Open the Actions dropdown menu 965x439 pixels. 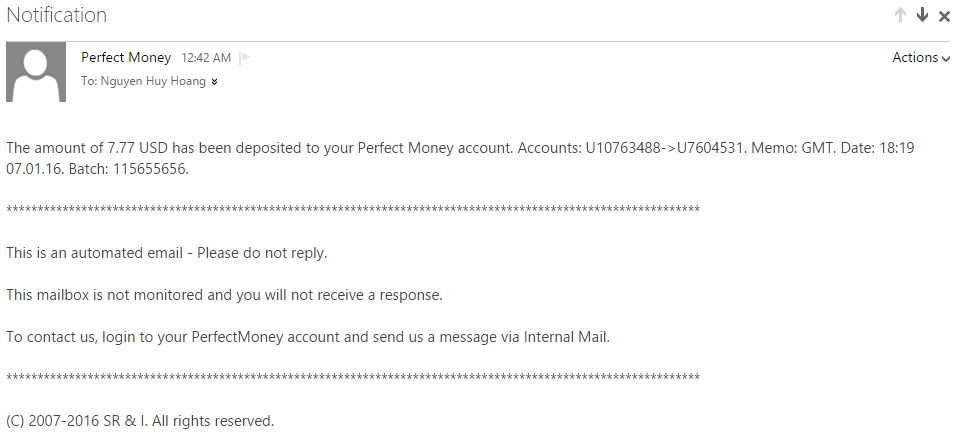(x=921, y=58)
